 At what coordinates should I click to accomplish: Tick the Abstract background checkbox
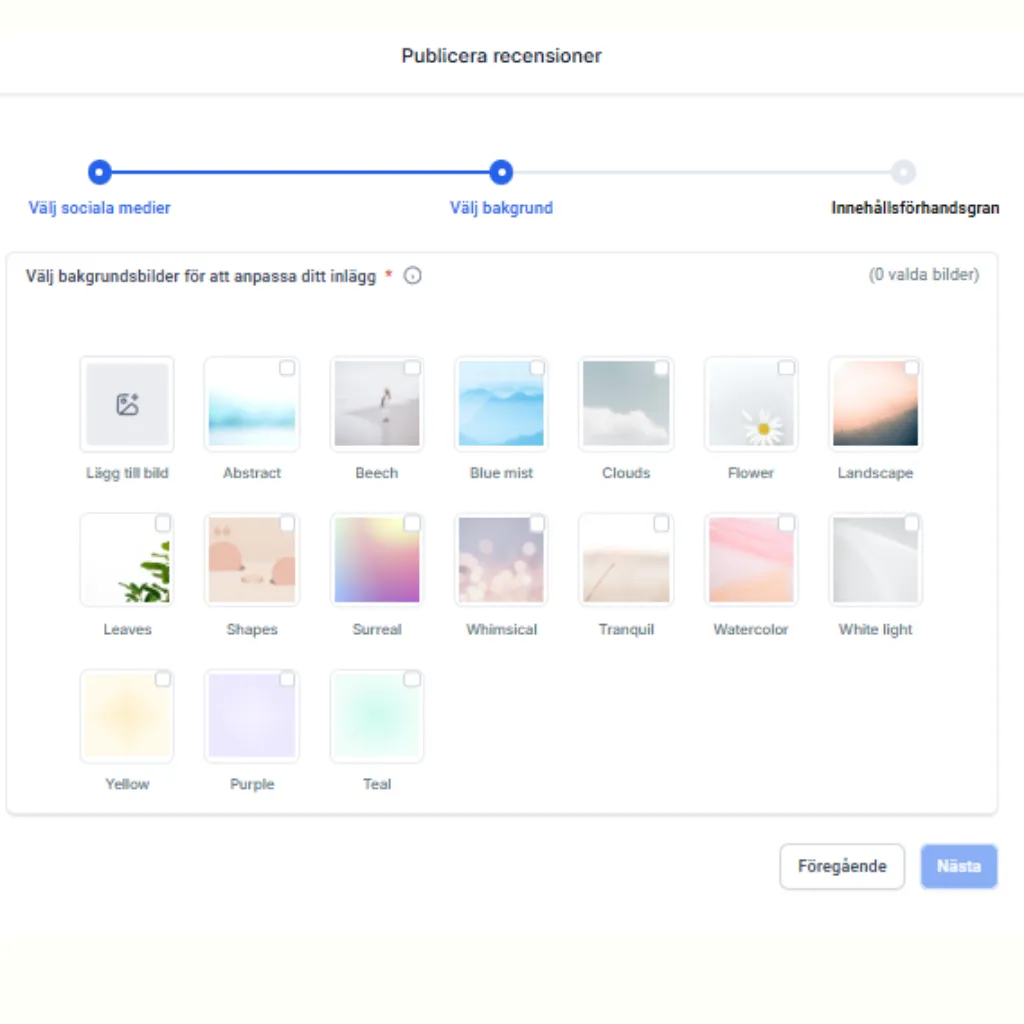tap(287, 368)
